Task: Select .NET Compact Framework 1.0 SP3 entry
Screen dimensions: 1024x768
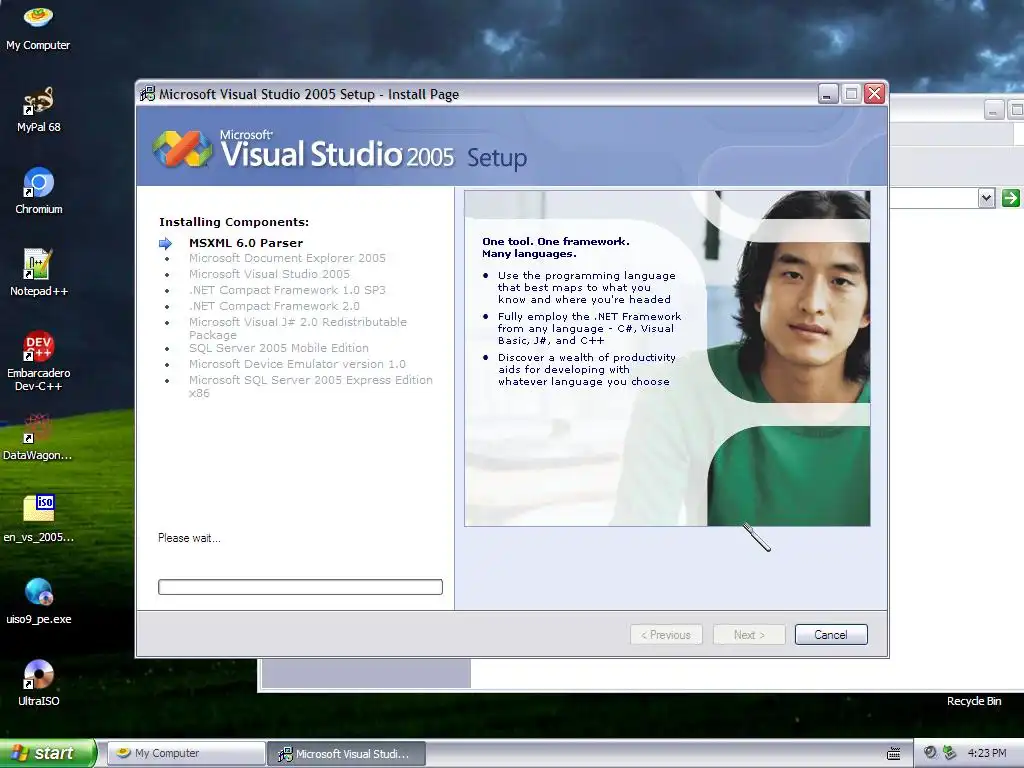Action: click(x=287, y=290)
